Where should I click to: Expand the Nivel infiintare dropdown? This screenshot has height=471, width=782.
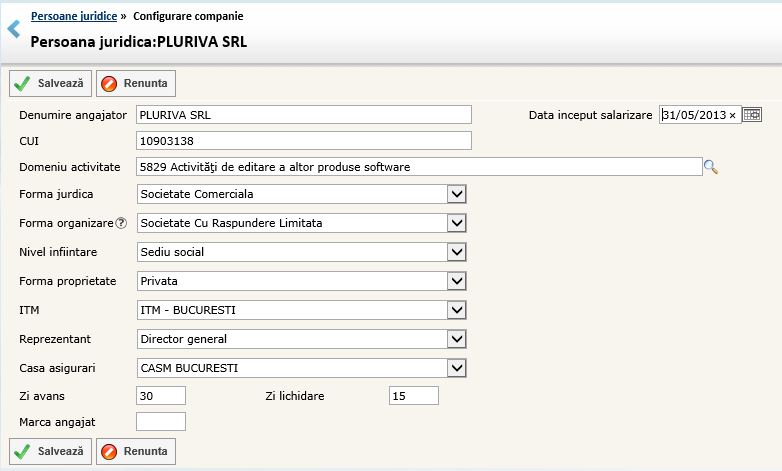(457, 252)
